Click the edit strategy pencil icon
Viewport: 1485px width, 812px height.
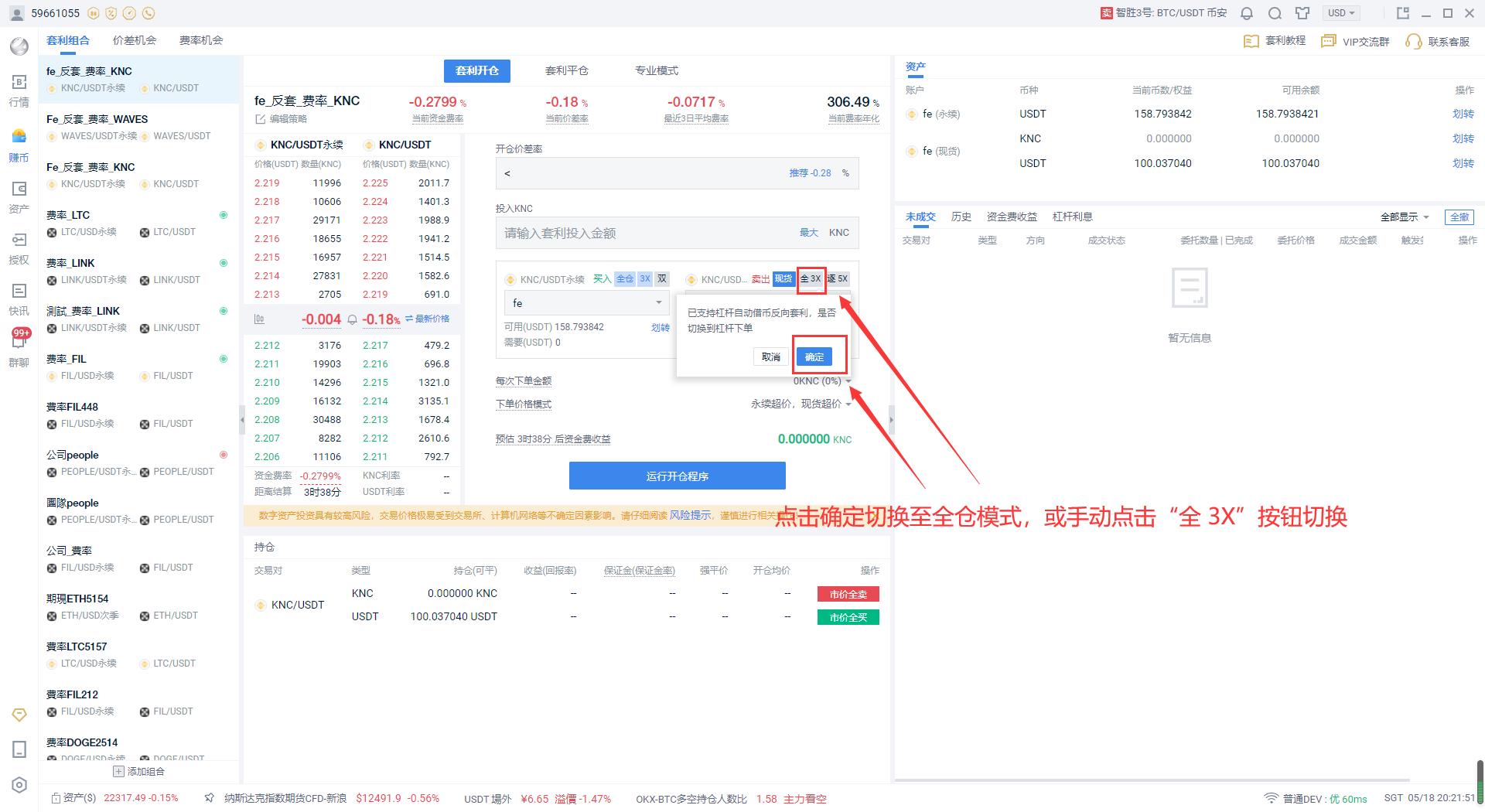point(261,119)
